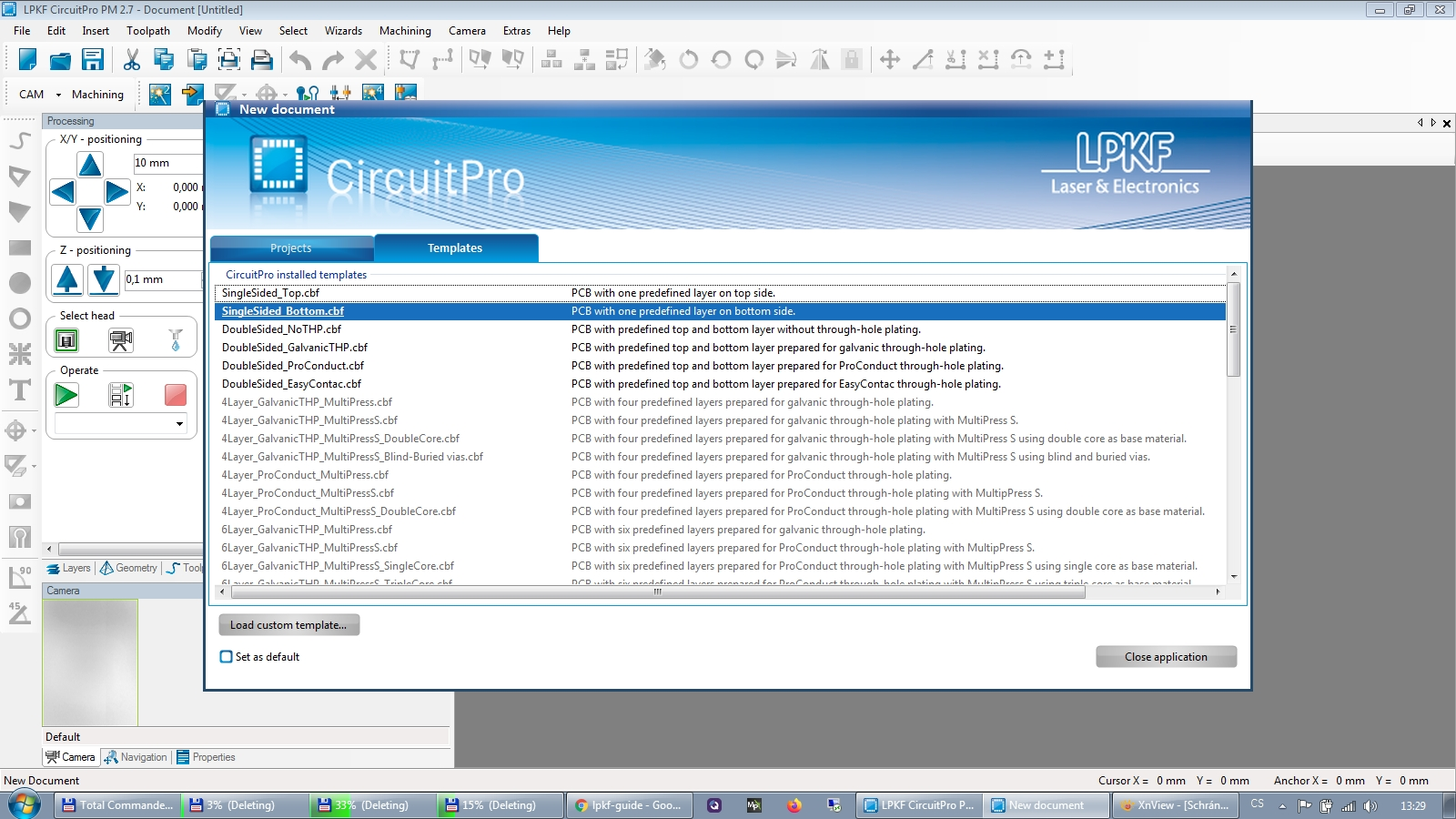Click the Paste clipboard icon
Screen dimensions: 1456x819
pos(197,60)
